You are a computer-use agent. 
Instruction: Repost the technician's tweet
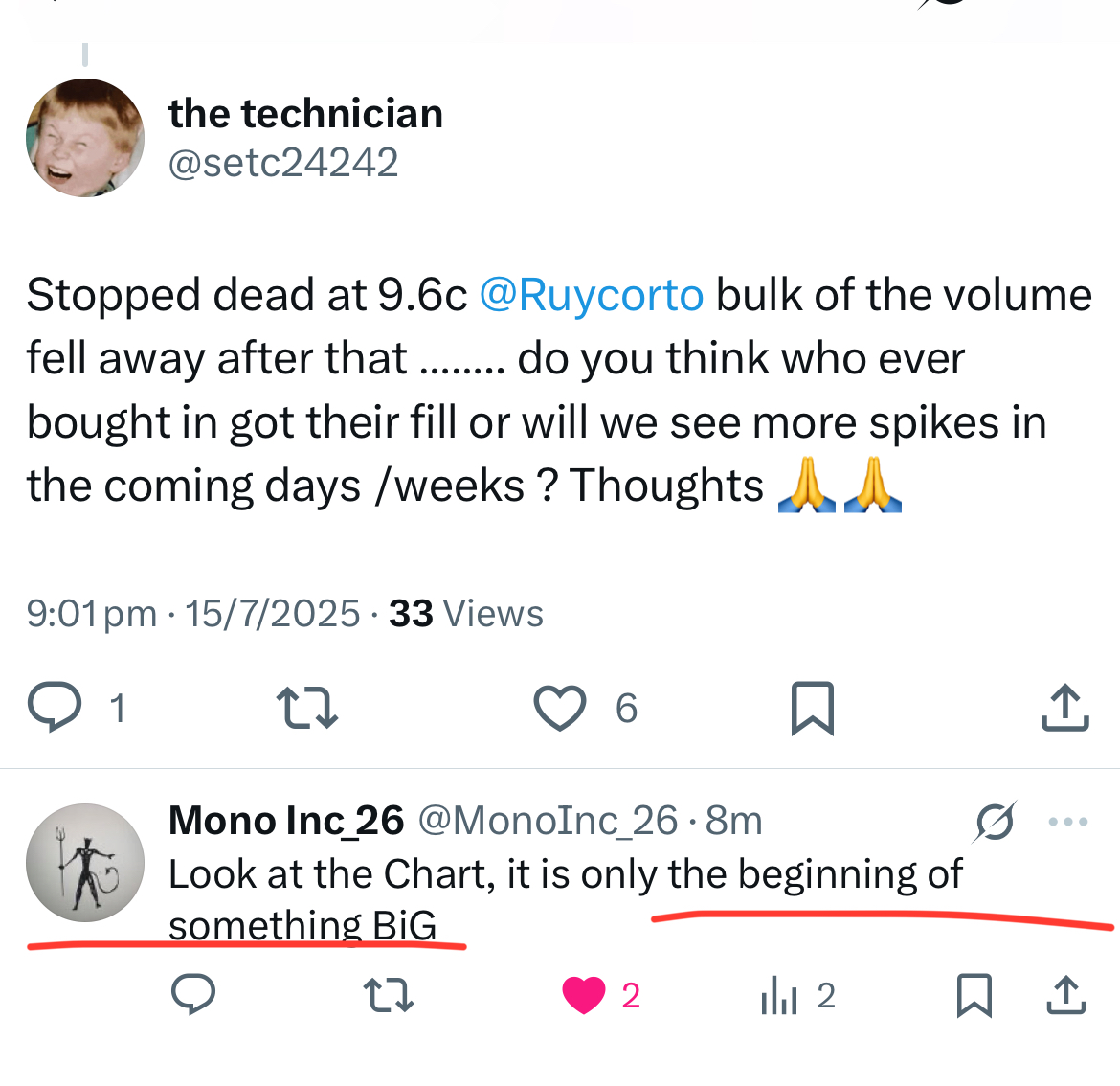click(x=306, y=708)
